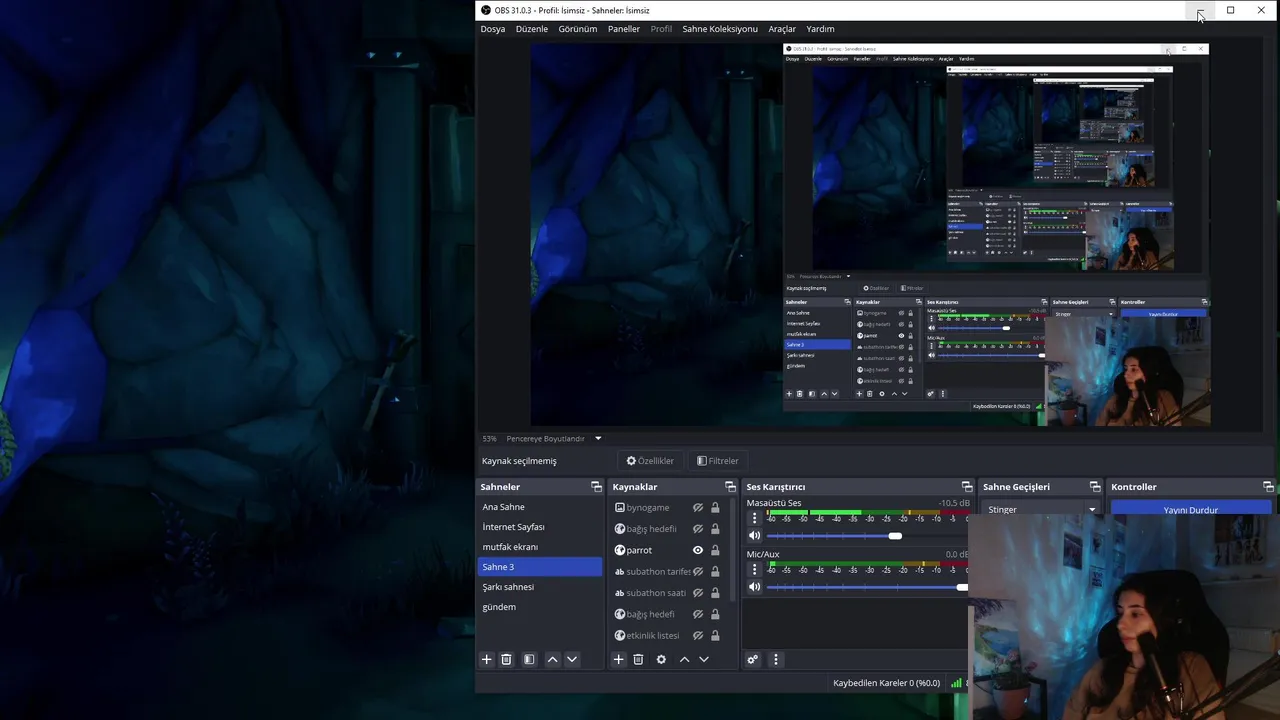Click the Özellikler button

tap(650, 461)
